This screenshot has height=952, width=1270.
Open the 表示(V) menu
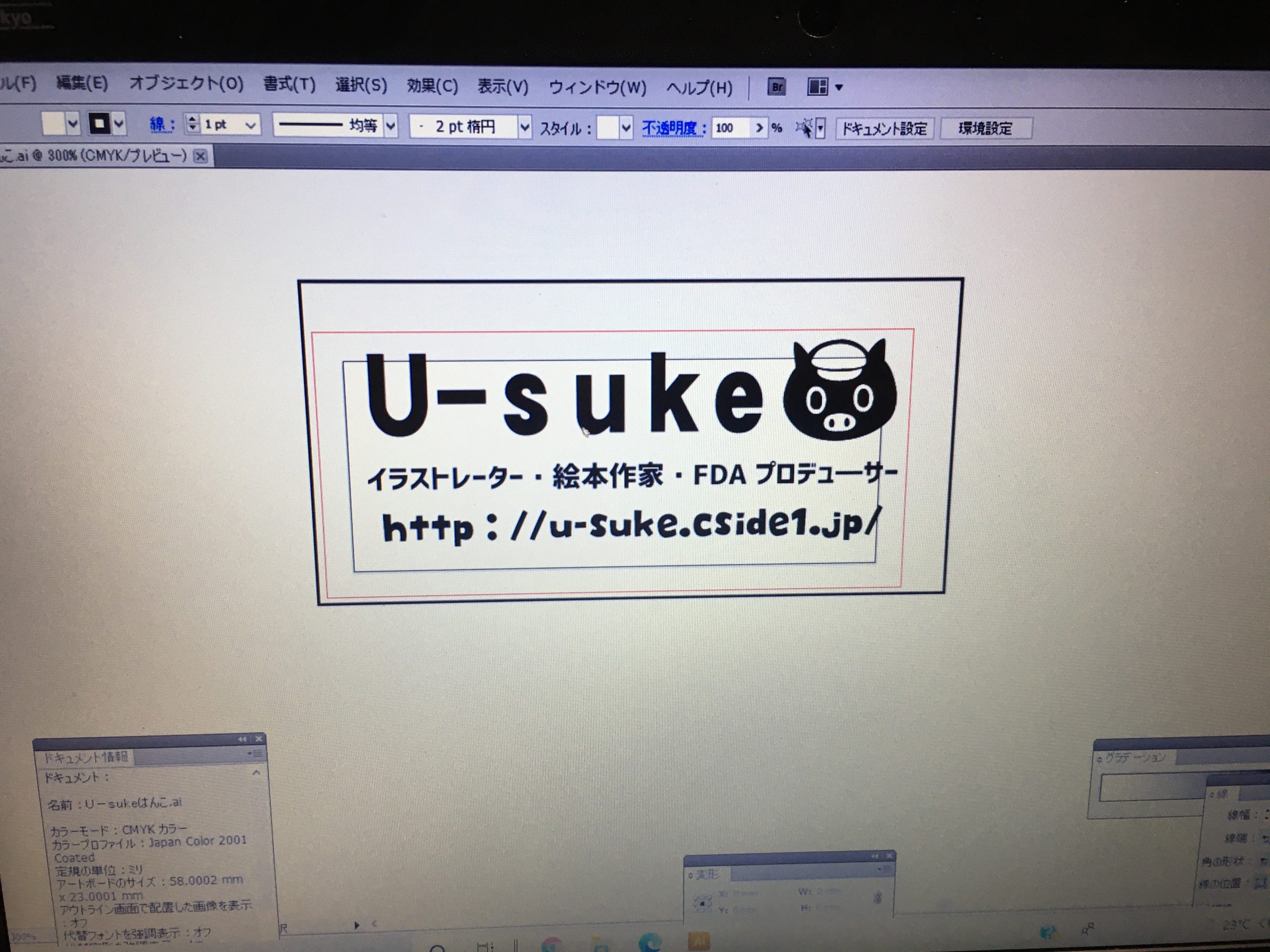503,87
